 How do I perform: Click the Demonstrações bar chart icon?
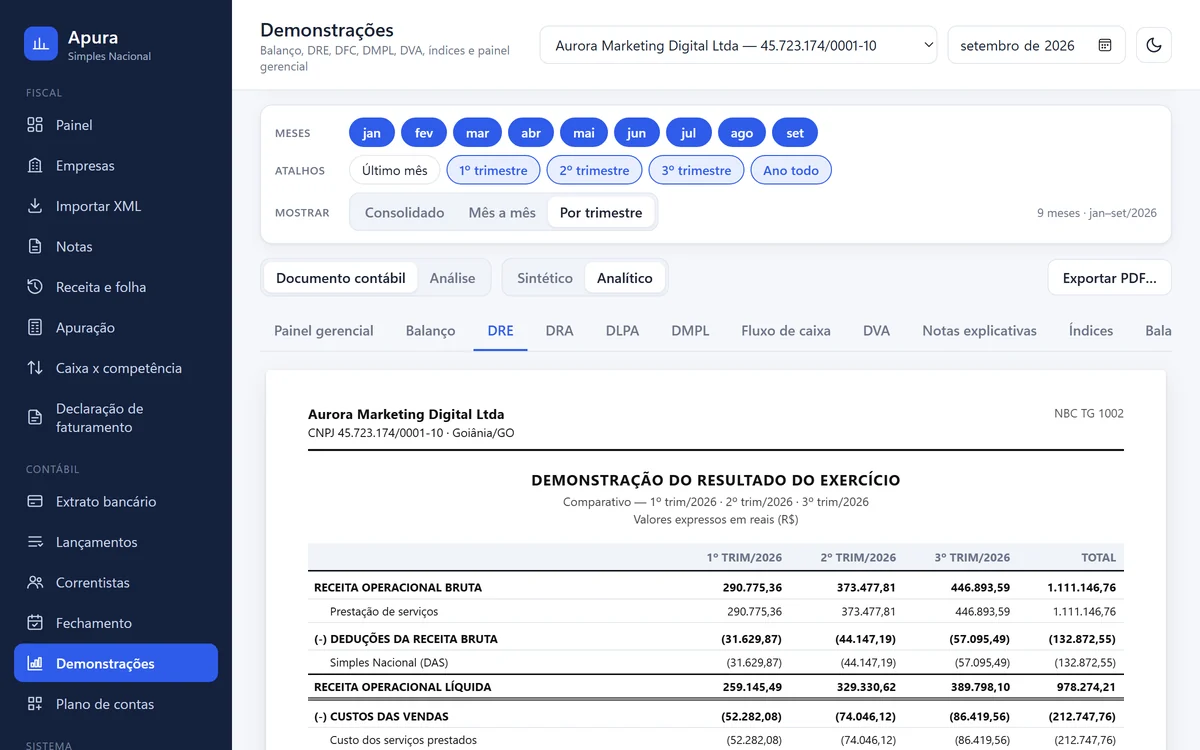(x=35, y=664)
